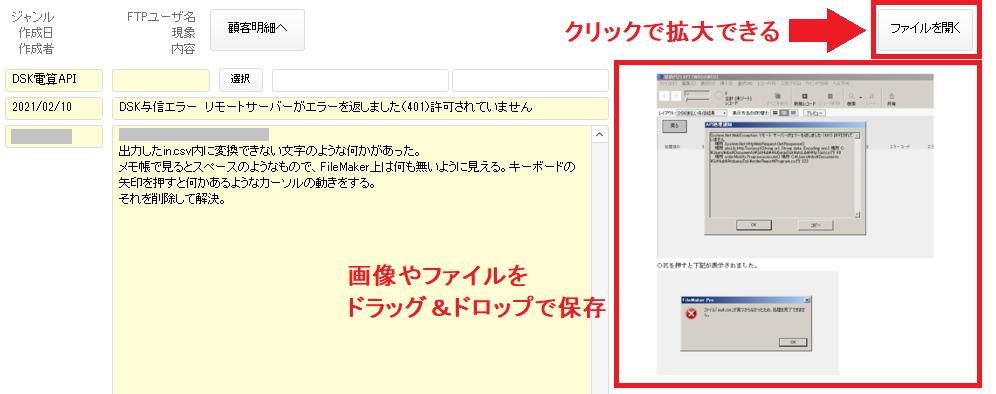Click the empty yellow FTP user name field
This screenshot has width=996, height=394.
point(161,80)
